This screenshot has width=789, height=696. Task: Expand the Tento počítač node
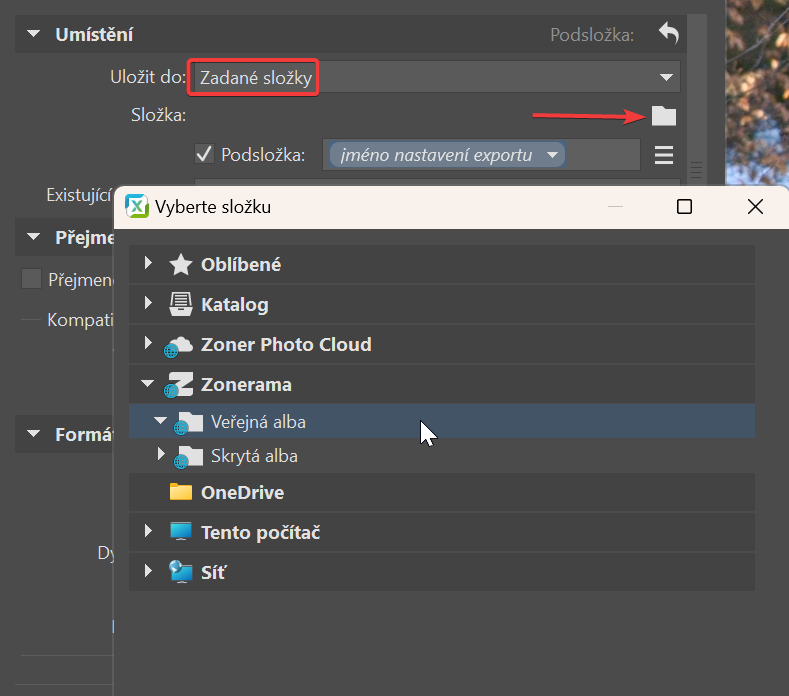(x=148, y=531)
